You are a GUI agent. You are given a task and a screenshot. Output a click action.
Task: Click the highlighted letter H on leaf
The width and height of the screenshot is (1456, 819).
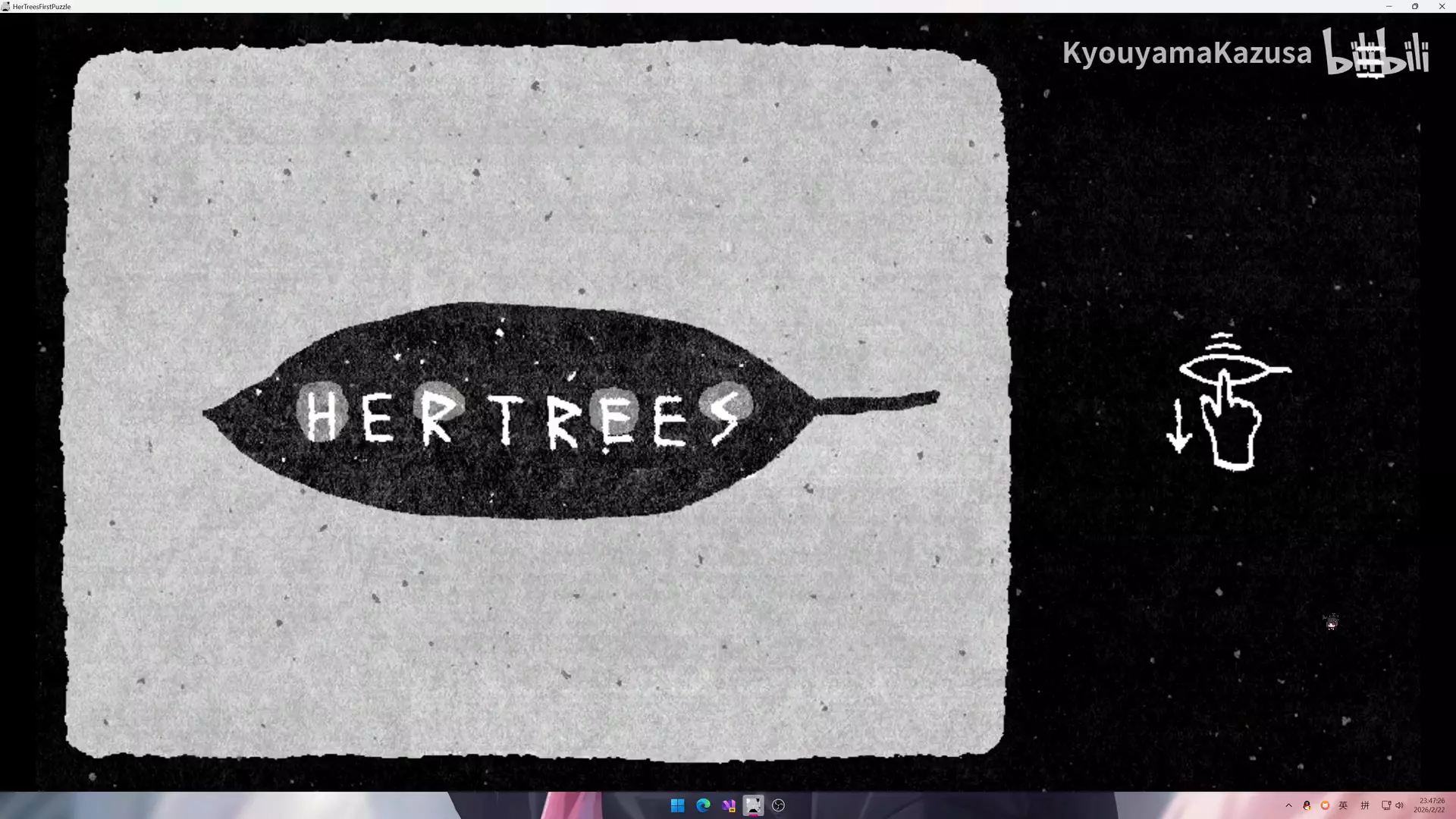tap(322, 415)
